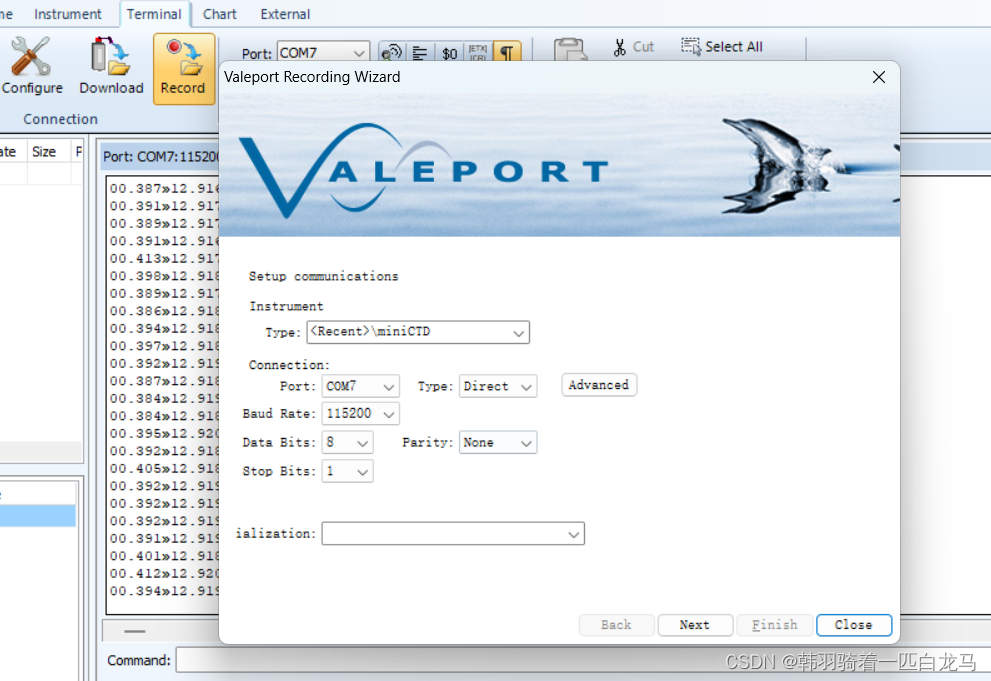Open the Initialization dropdown

click(x=453, y=533)
